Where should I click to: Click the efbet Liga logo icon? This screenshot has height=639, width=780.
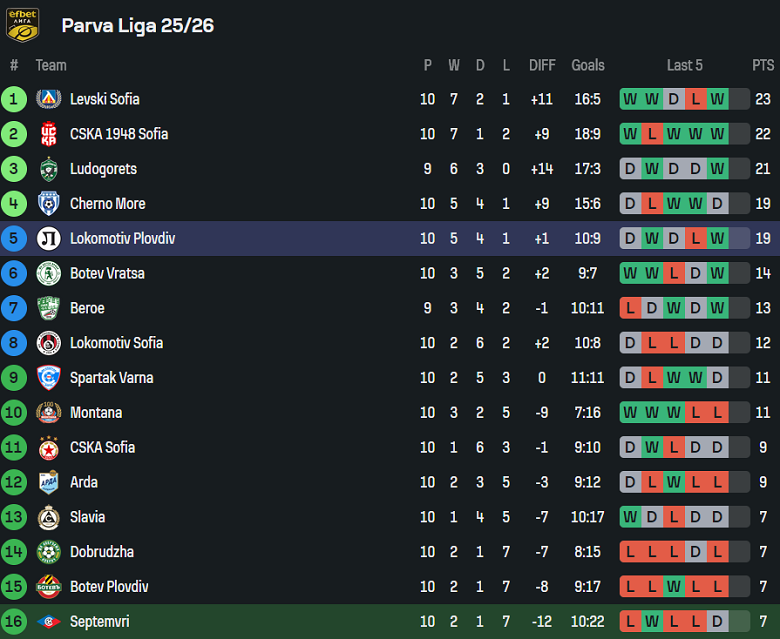coord(22,25)
